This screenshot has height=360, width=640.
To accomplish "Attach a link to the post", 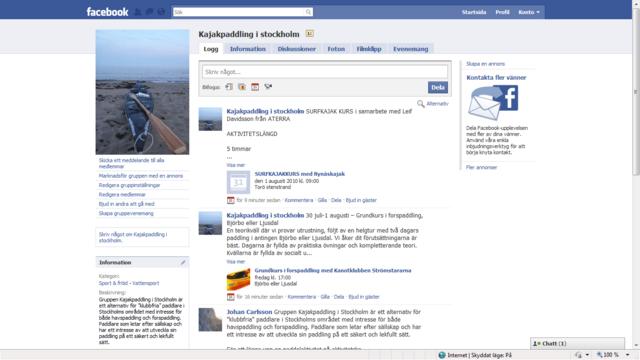I will [268, 87].
